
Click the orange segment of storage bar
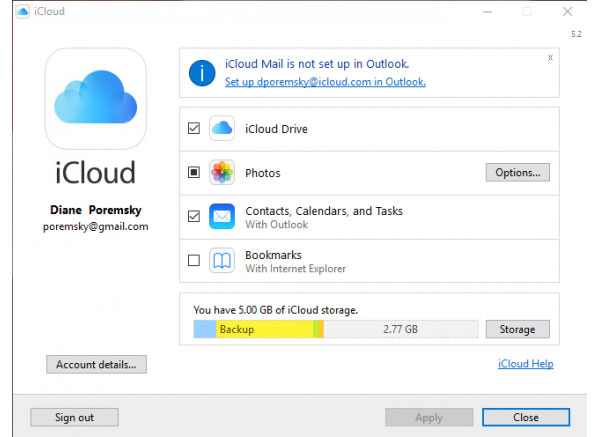click(321, 329)
